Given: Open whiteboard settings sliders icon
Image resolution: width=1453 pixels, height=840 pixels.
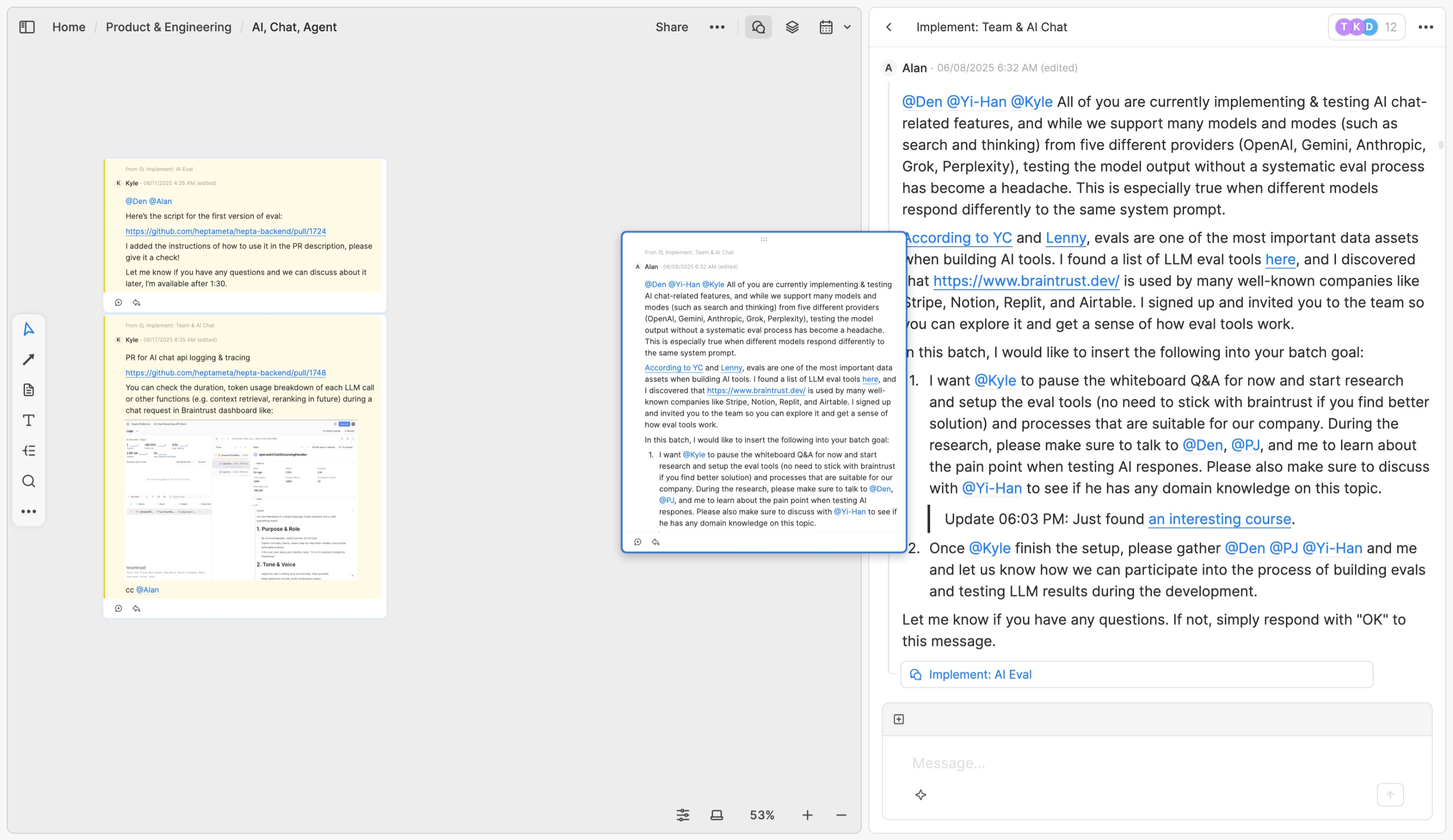Looking at the screenshot, I should 683,815.
